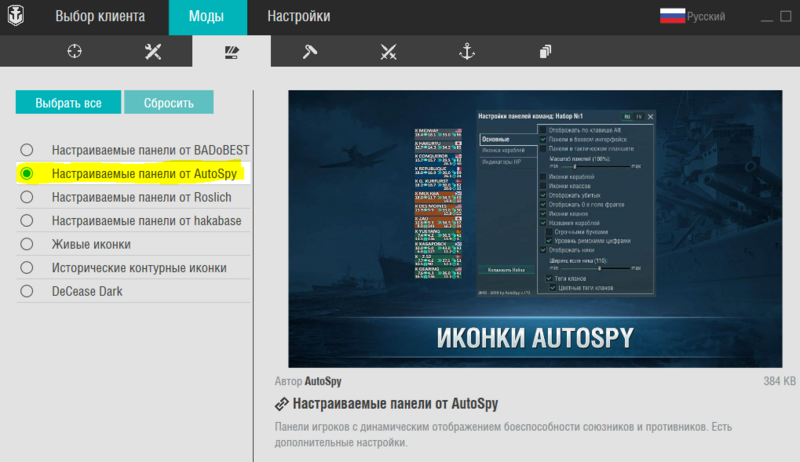The height and width of the screenshot is (462, 800).
Task: Click the Иконки AutoSpy preview image
Action: 535,229
